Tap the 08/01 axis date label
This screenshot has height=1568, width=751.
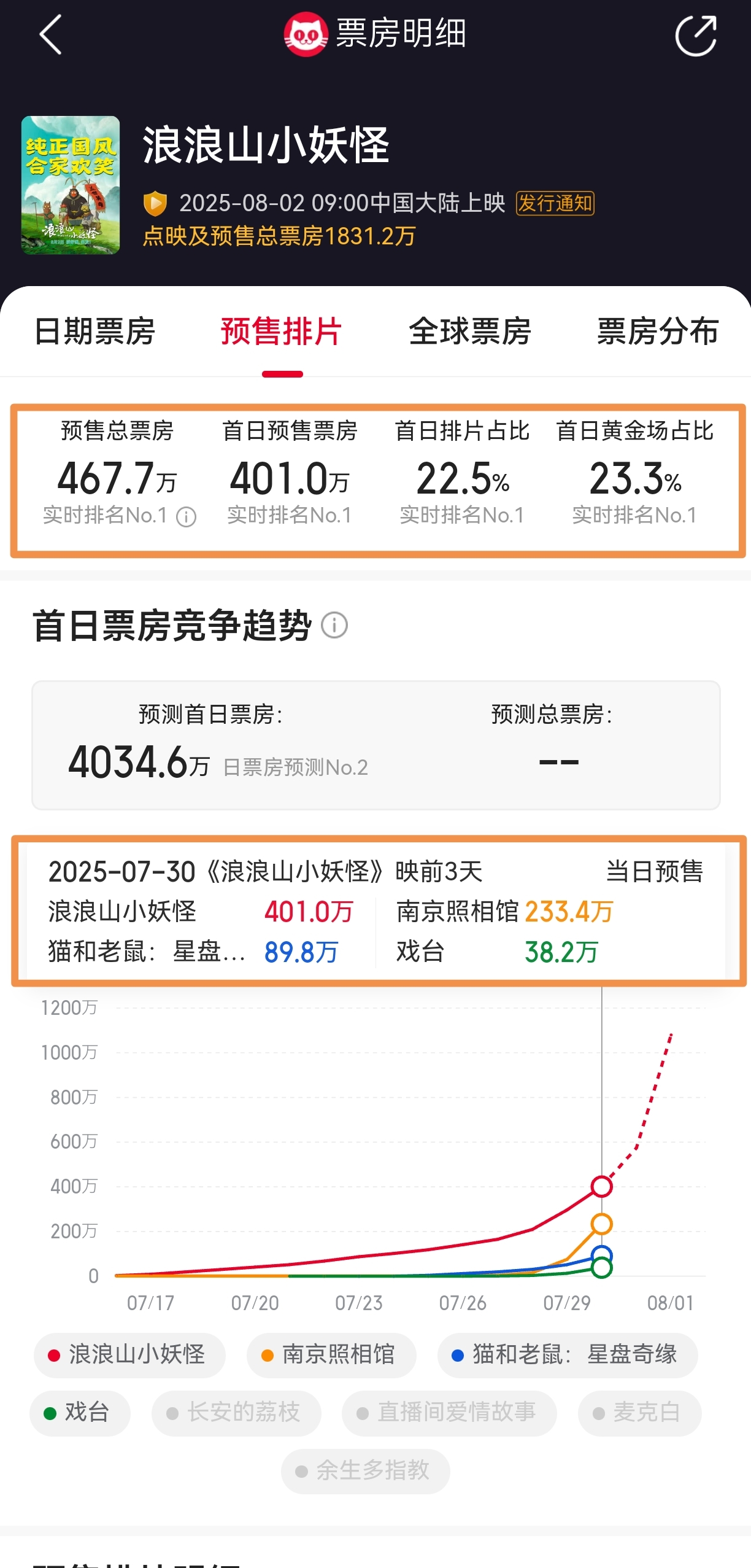click(x=671, y=1303)
